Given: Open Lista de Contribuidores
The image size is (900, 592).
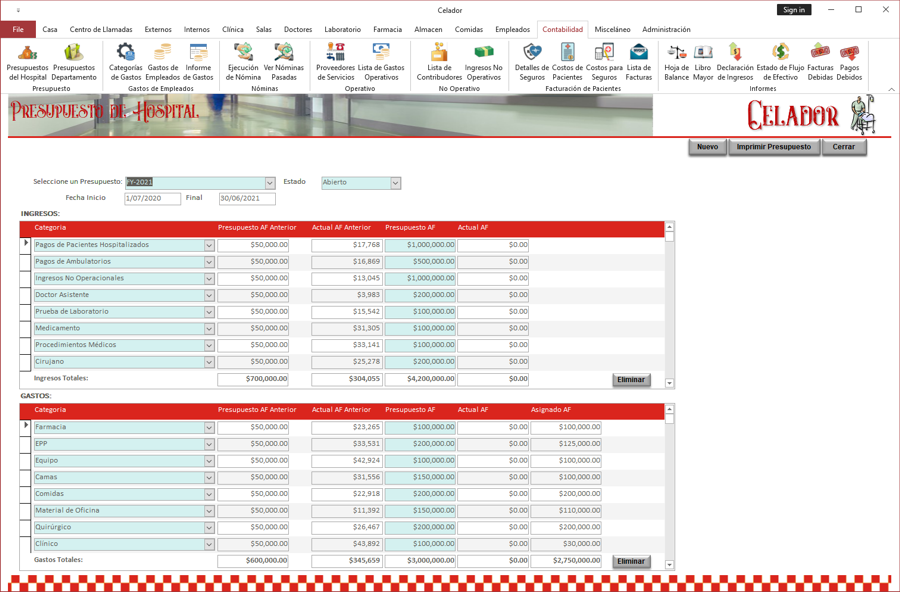Looking at the screenshot, I should (438, 62).
